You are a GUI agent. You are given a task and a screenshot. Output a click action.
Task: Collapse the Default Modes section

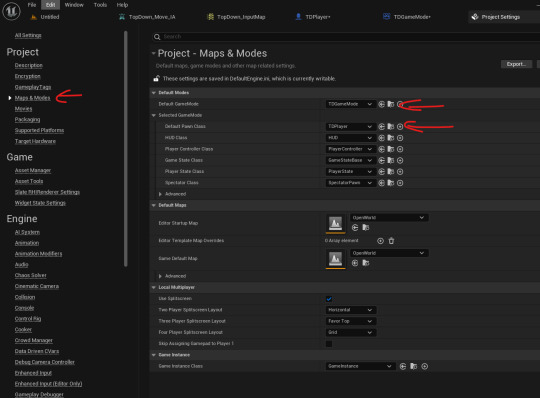154,93
